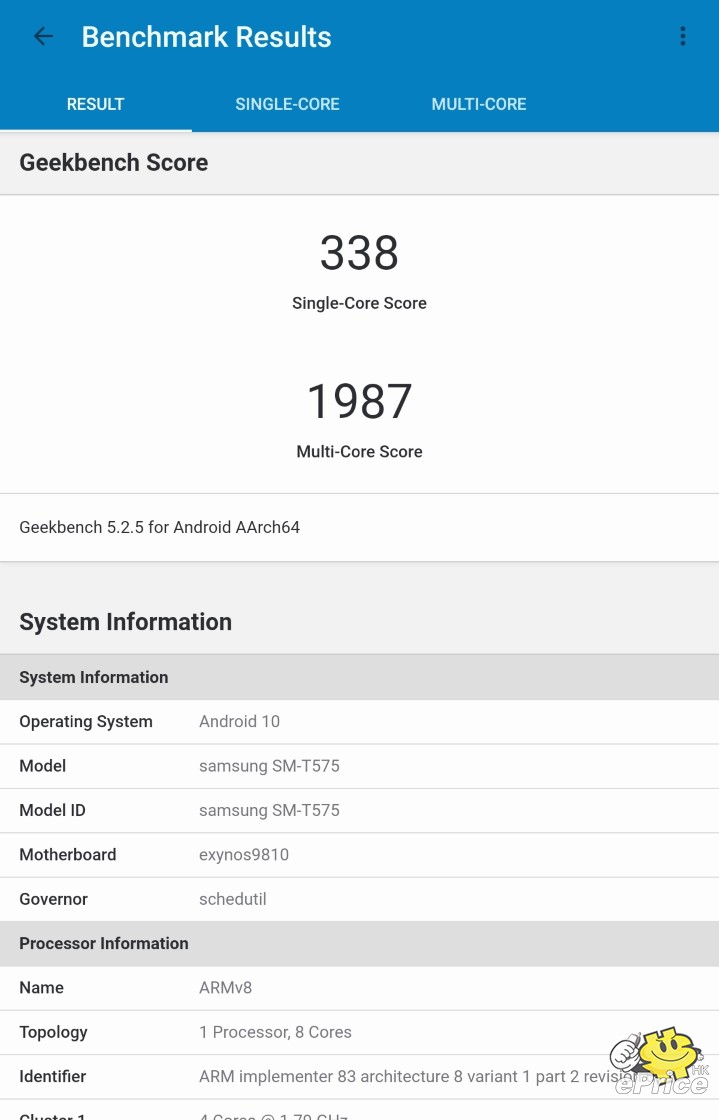Tap Geekbench 5.2.5 for Android AArch64 text
Image resolution: width=719 pixels, height=1120 pixels.
point(159,527)
